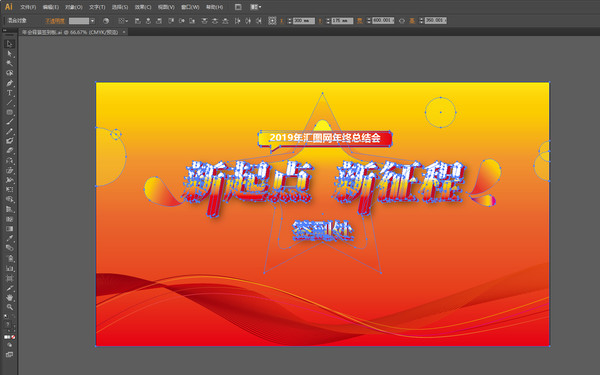This screenshot has width=600, height=375.
Task: Select the Pen tool
Action: click(10, 83)
